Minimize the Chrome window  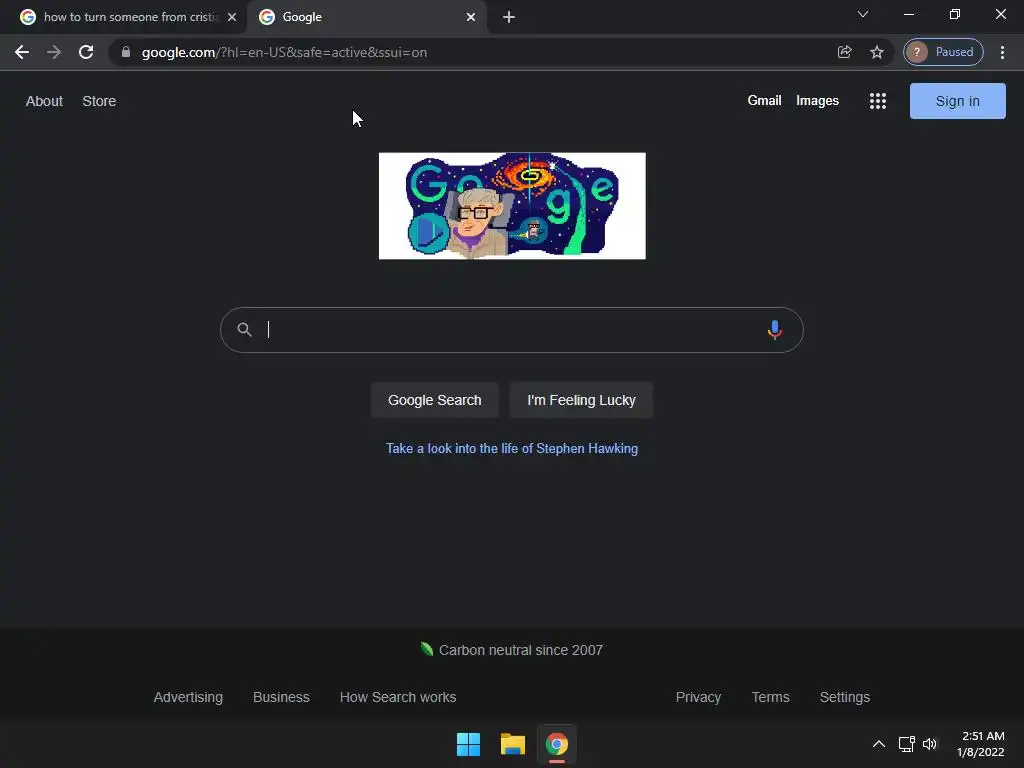point(908,14)
